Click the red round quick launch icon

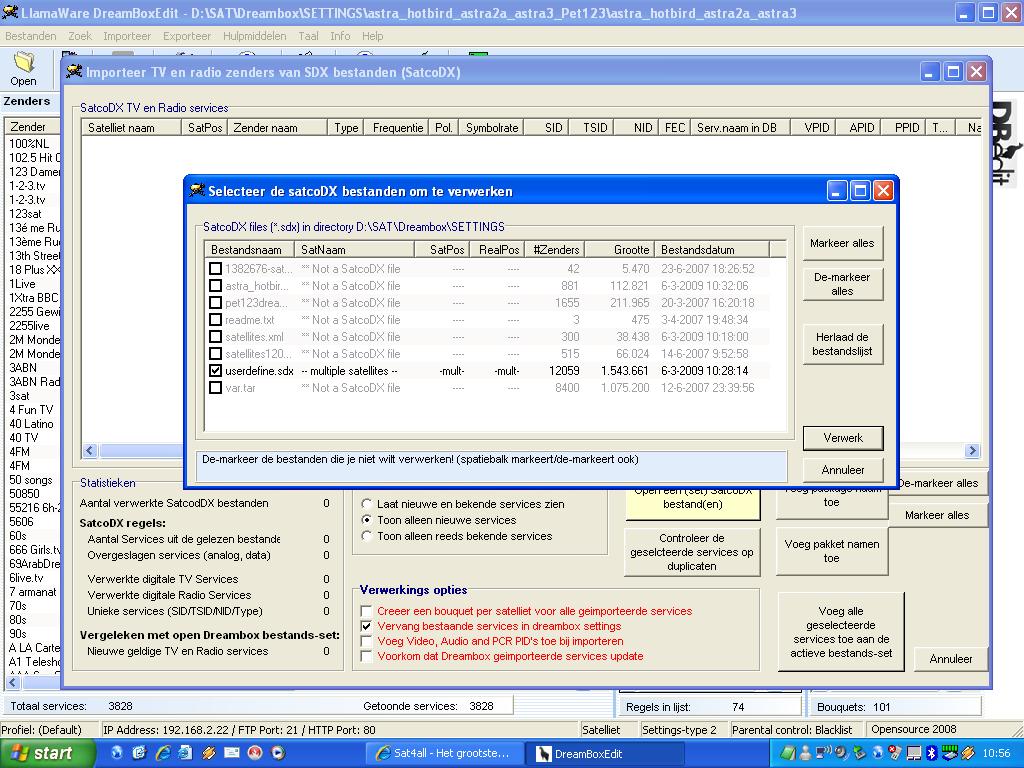pos(255,753)
